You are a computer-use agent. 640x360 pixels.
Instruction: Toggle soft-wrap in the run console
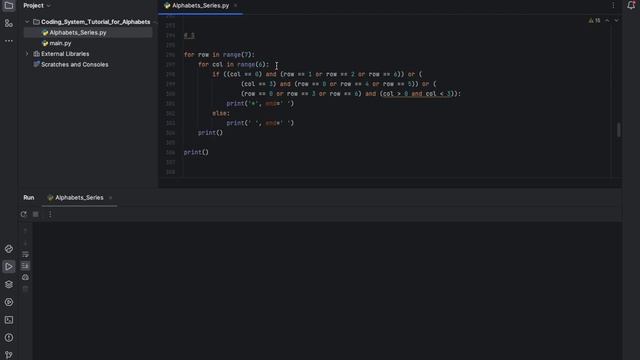point(25,254)
